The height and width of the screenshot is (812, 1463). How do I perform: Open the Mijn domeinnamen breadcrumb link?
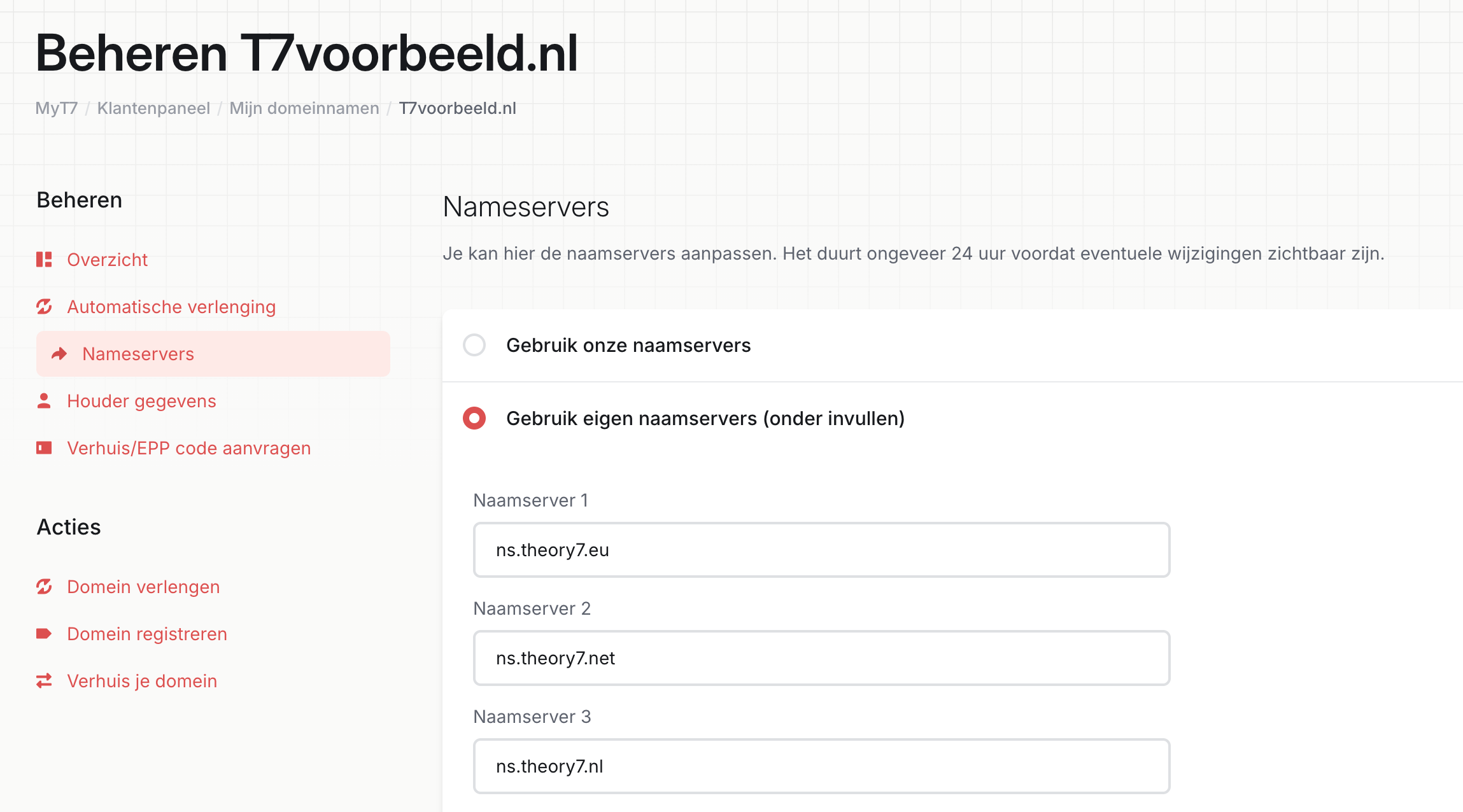pos(304,108)
